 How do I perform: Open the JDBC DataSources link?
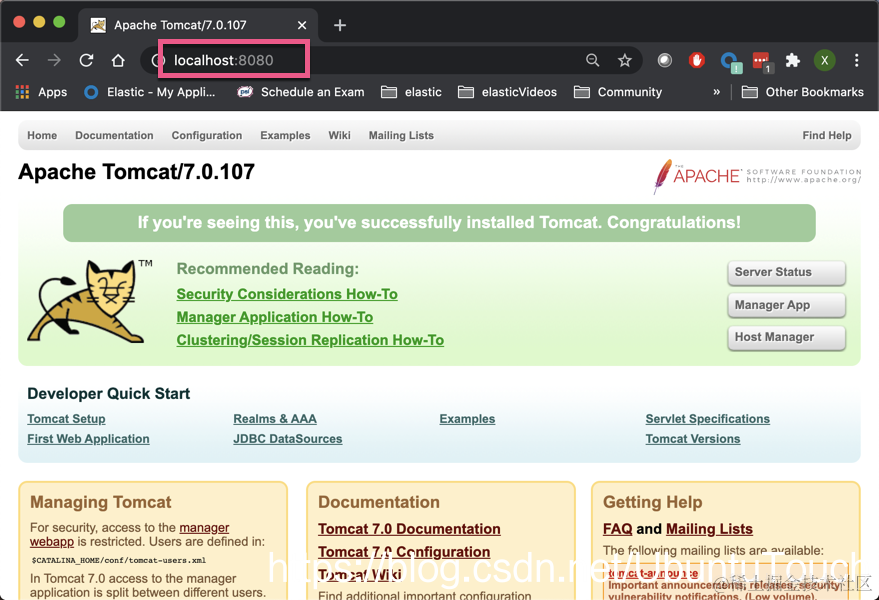288,439
